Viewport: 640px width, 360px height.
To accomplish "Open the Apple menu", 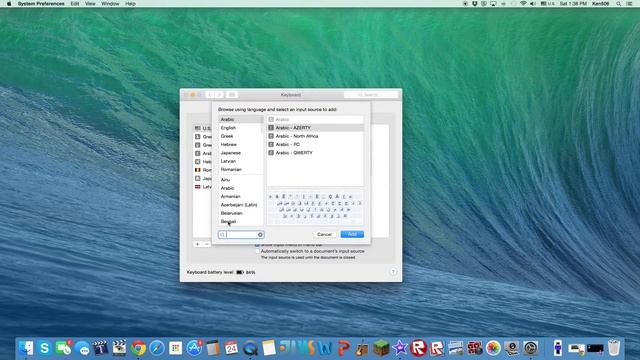I will 9,4.
